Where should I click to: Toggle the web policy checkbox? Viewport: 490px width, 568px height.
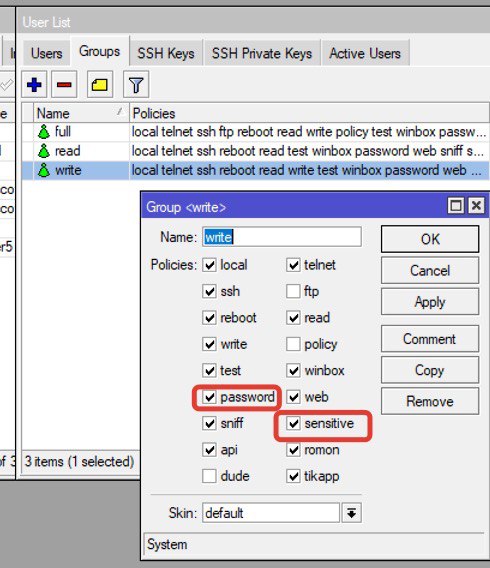pos(293,397)
